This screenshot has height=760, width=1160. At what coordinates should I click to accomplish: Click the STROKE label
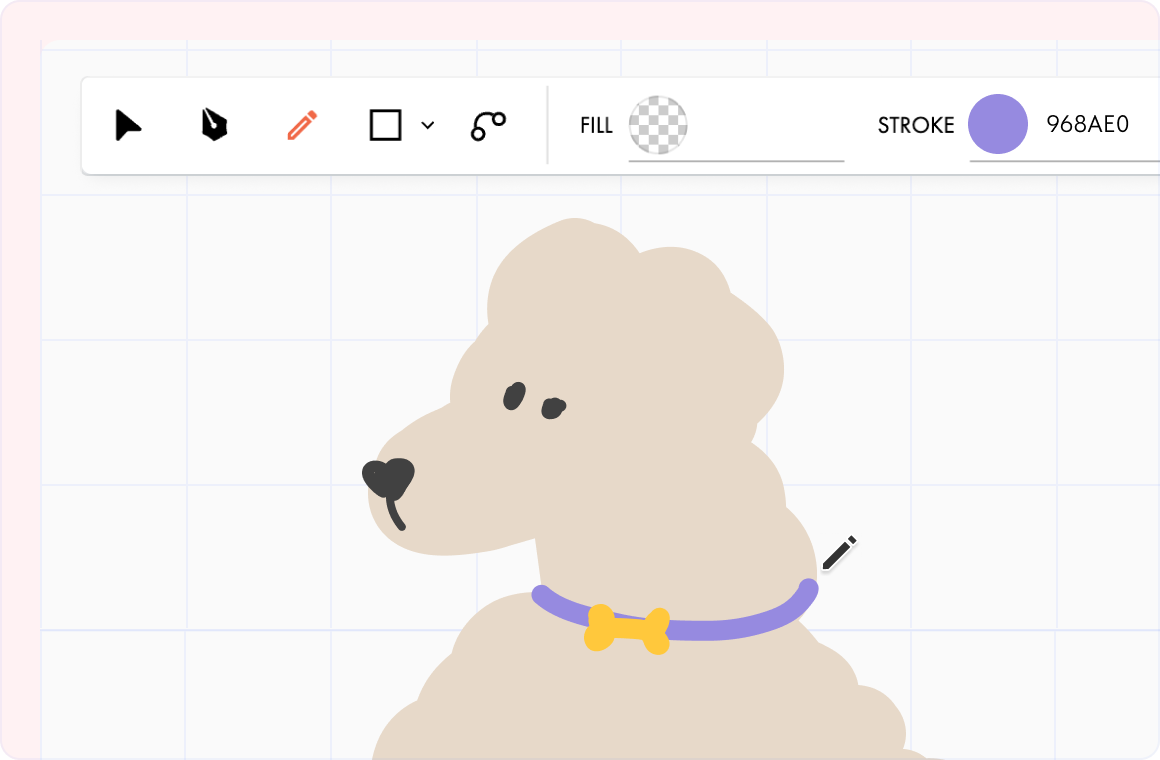[x=916, y=124]
